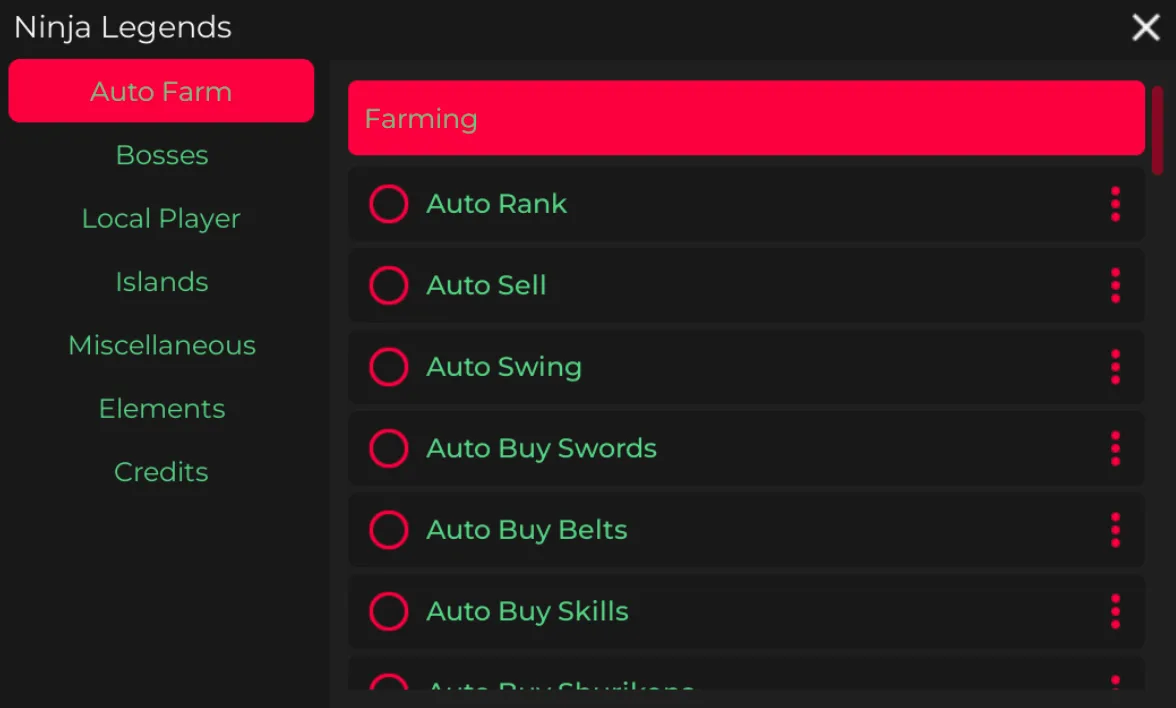Collapse the Farming section header

(x=746, y=118)
